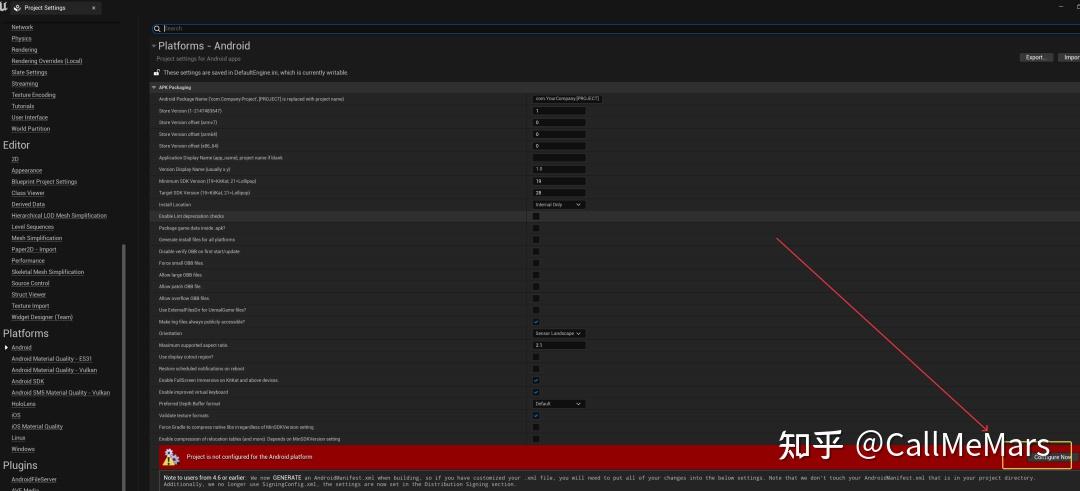Image resolution: width=1080 pixels, height=491 pixels.
Task: Click the warning gears icon in red banner
Action: point(172,456)
